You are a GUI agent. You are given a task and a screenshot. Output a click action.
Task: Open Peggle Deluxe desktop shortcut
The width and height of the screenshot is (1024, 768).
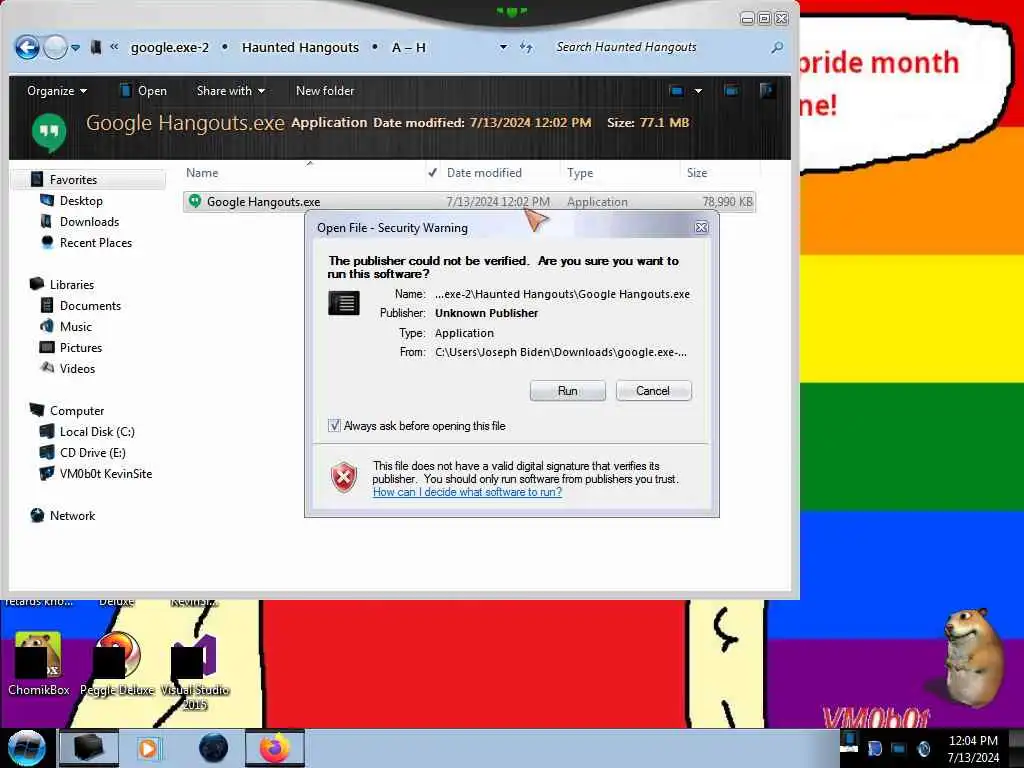click(x=118, y=664)
